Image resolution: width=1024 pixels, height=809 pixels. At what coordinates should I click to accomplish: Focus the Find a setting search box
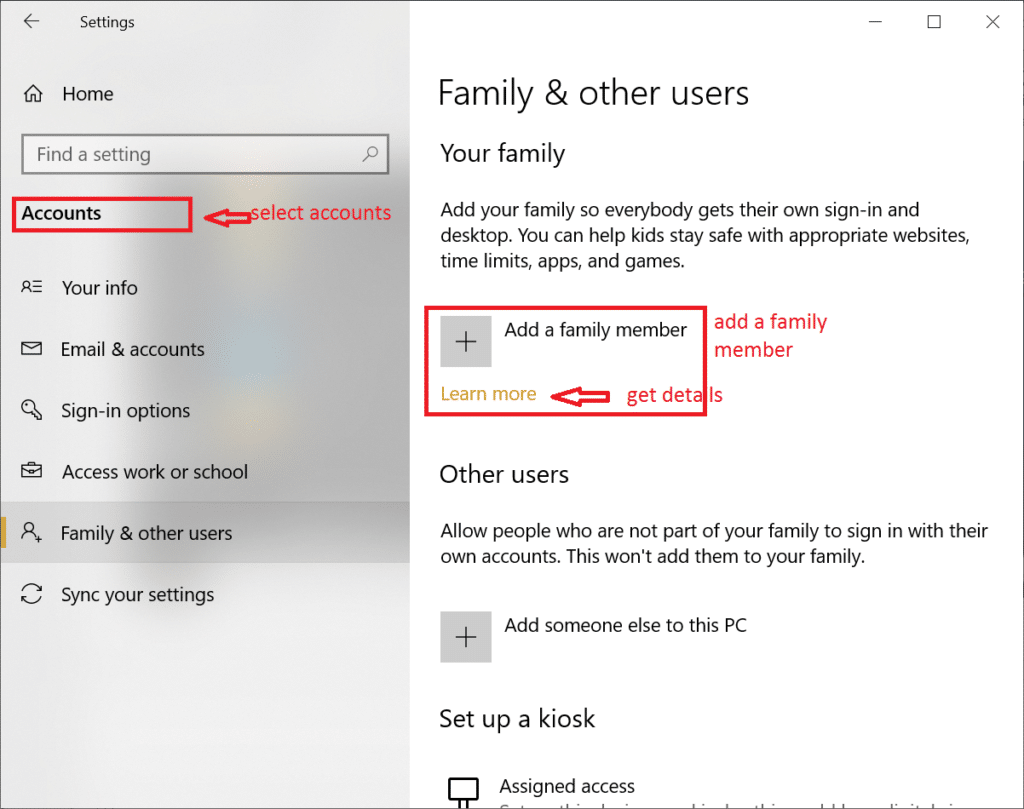(x=190, y=154)
